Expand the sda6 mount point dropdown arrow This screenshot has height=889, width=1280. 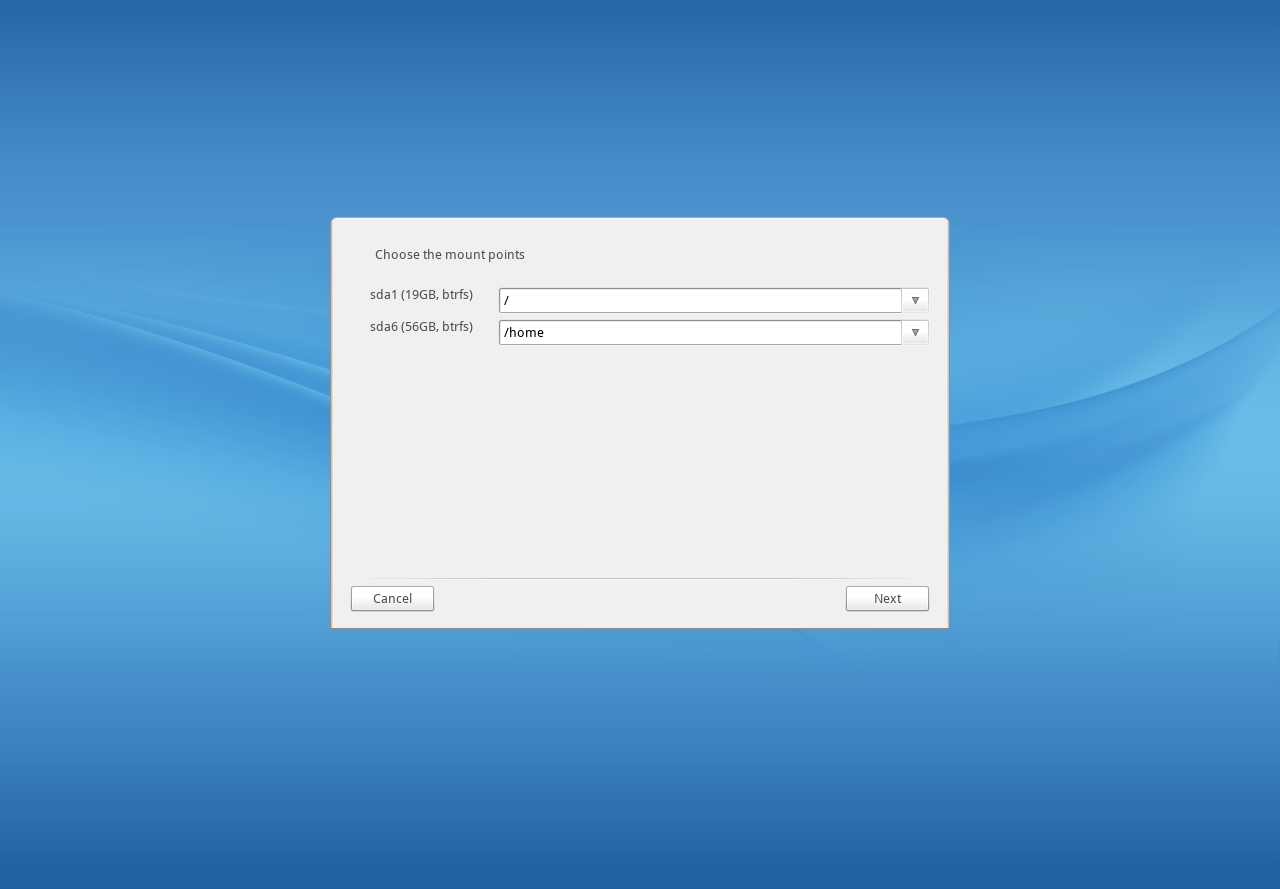coord(914,333)
